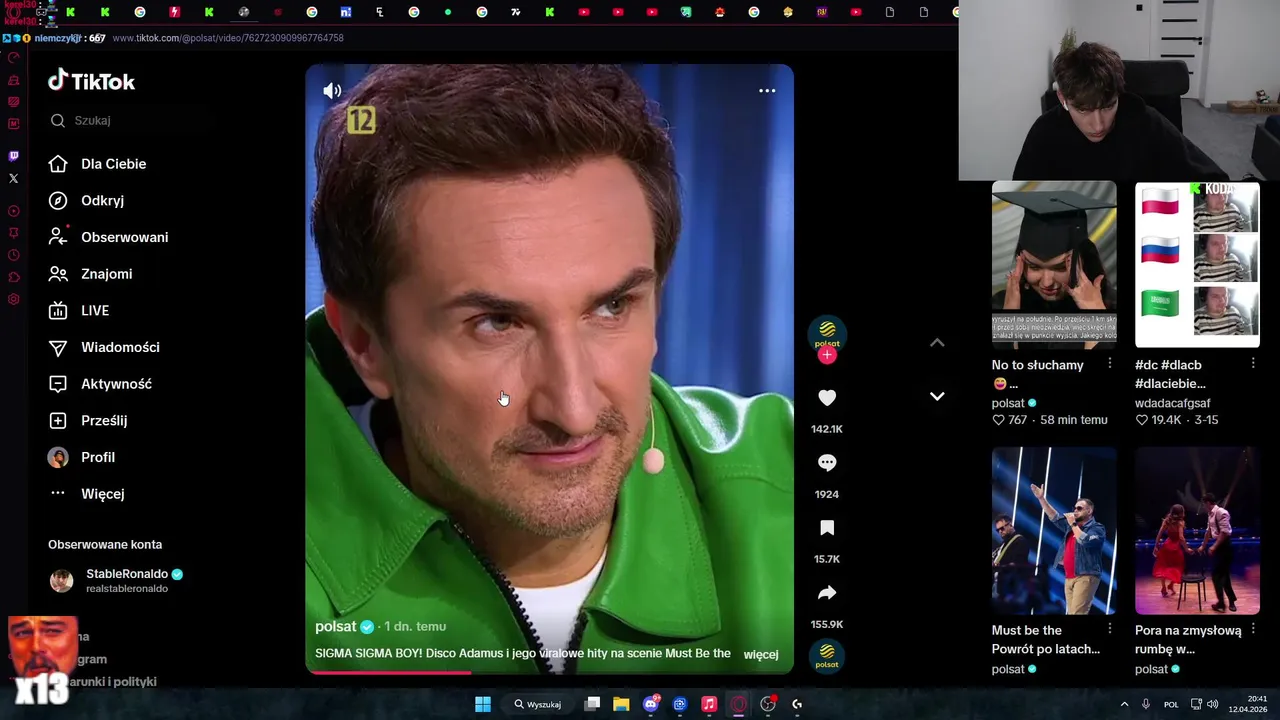Open the 'No to słuchamy' video title
Screen dimensions: 1280x720
pos(1038,374)
